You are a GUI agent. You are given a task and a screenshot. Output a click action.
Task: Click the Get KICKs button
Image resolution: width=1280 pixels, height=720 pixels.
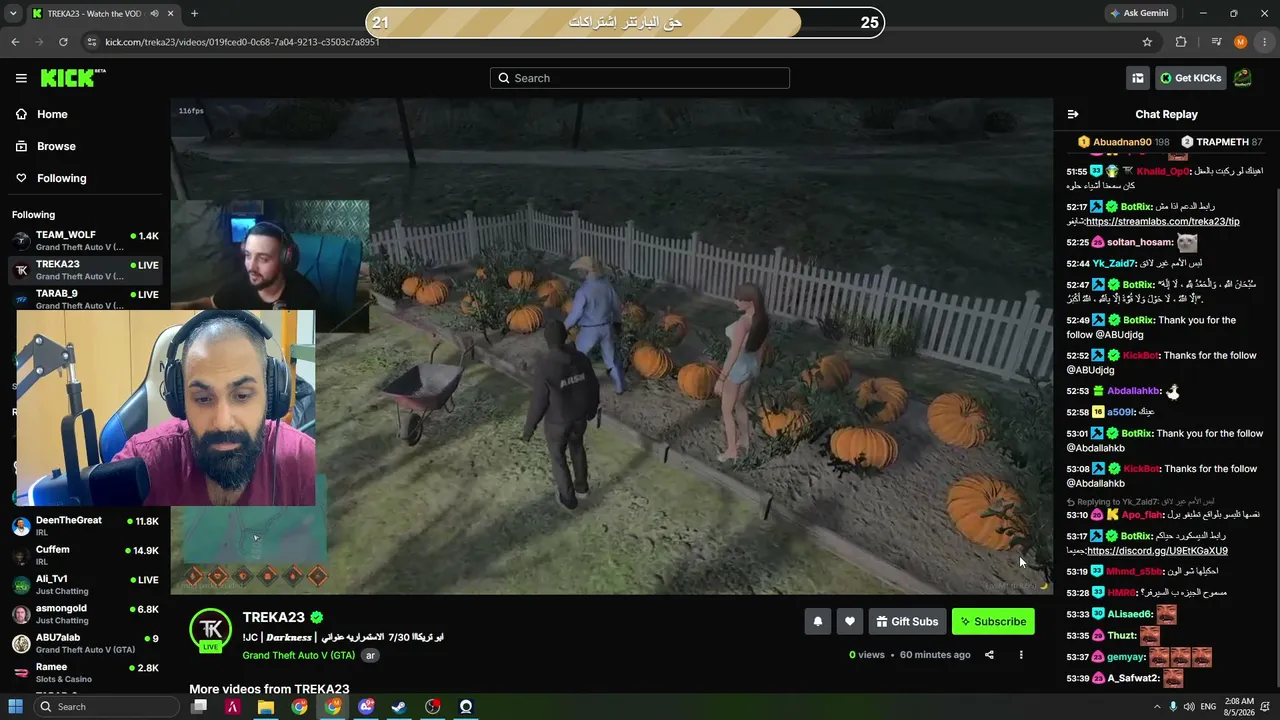[x=1190, y=78]
